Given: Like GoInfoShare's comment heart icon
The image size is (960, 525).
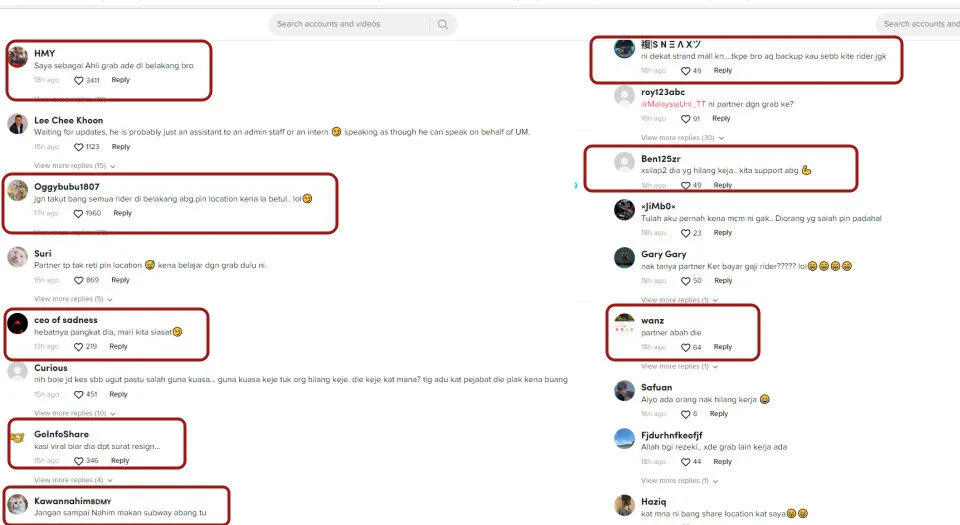Looking at the screenshot, I should click(x=78, y=461).
